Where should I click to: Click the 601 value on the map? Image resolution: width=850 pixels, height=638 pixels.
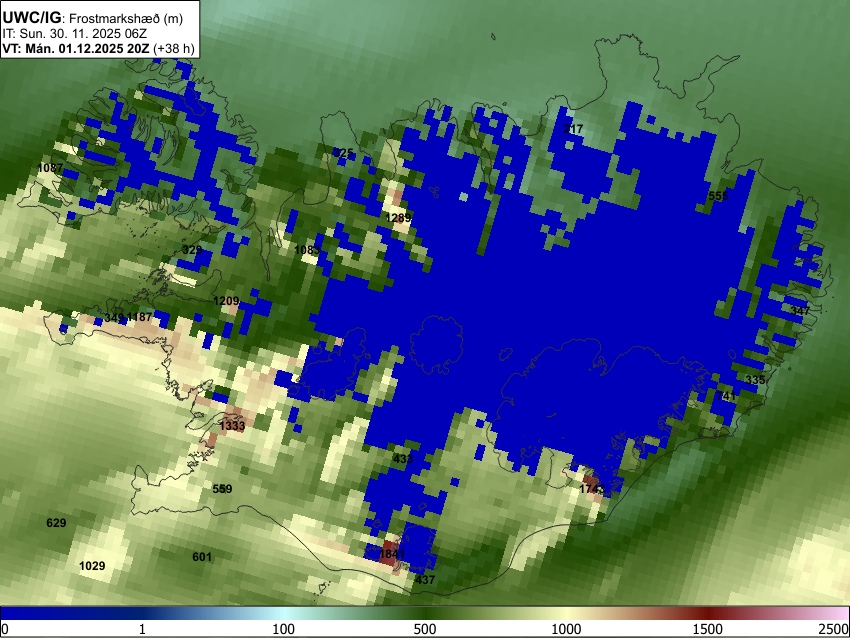pos(202,557)
